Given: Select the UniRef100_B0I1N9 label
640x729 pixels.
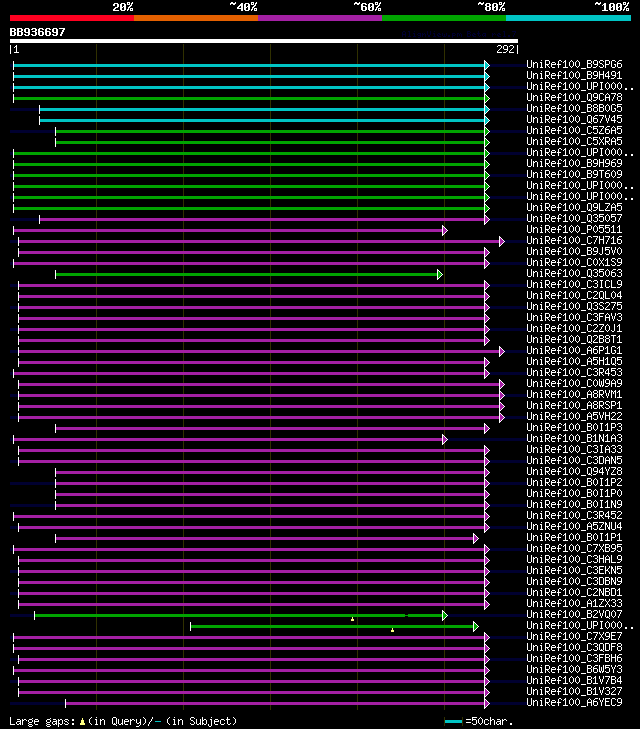Looking at the screenshot, I should pyautogui.click(x=574, y=504).
